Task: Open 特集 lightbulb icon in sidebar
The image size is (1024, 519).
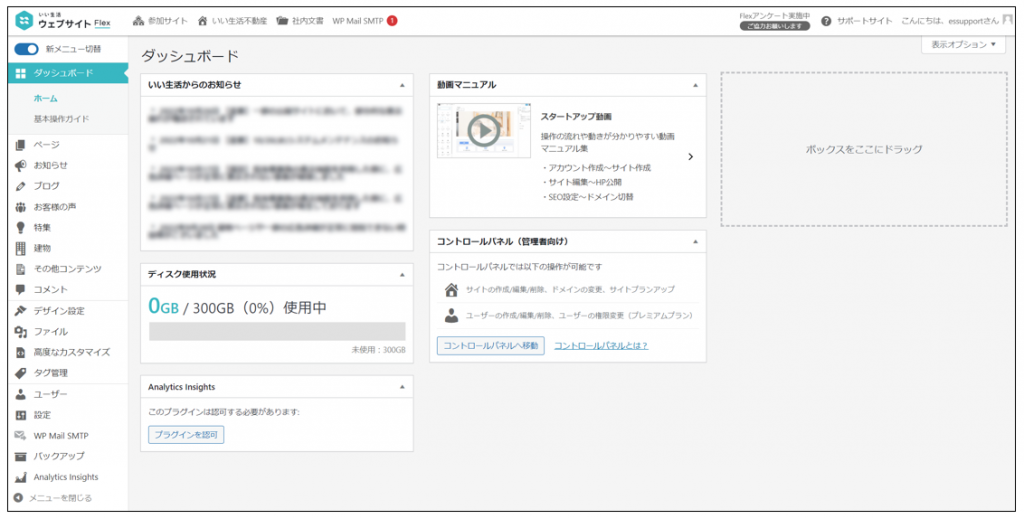Action: coord(21,227)
